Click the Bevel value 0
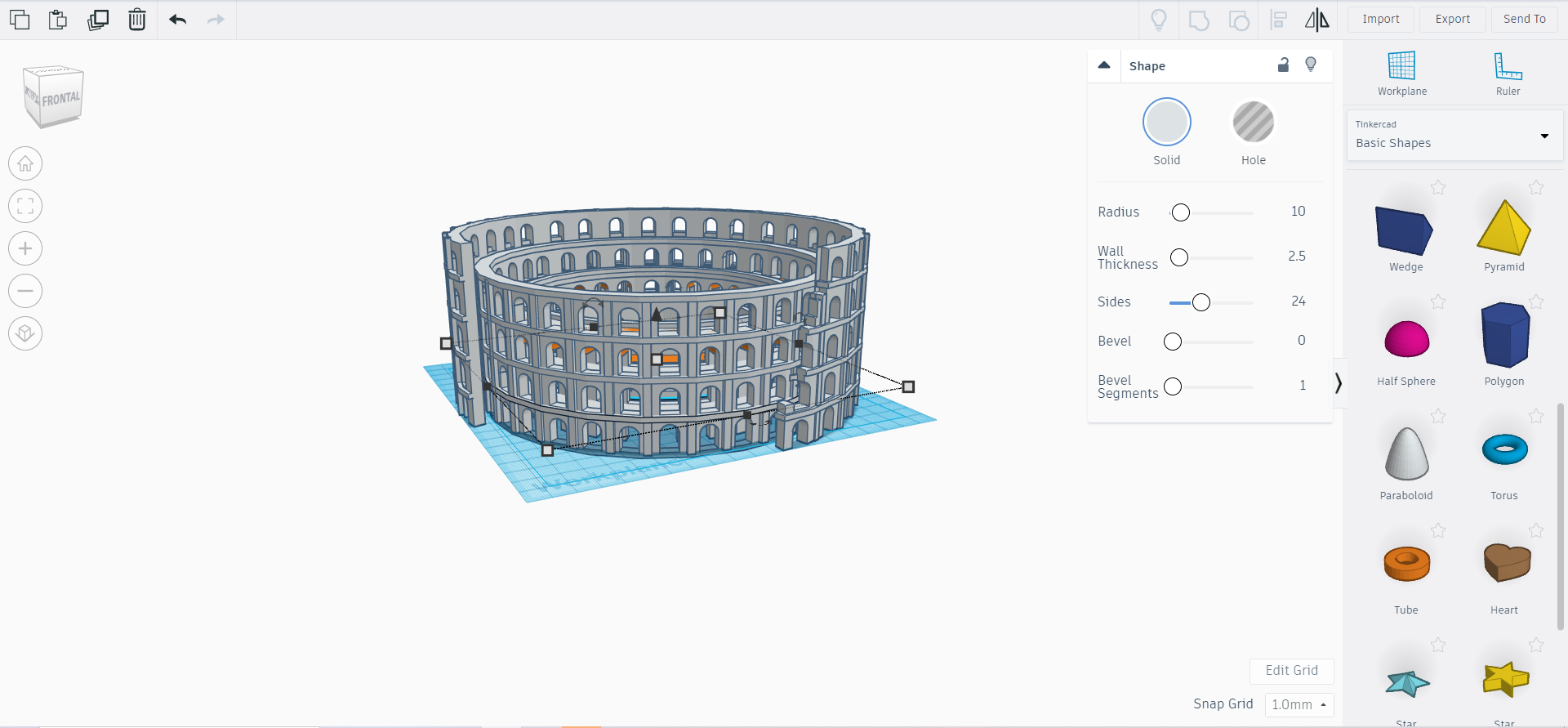Image resolution: width=1568 pixels, height=728 pixels. [1302, 341]
